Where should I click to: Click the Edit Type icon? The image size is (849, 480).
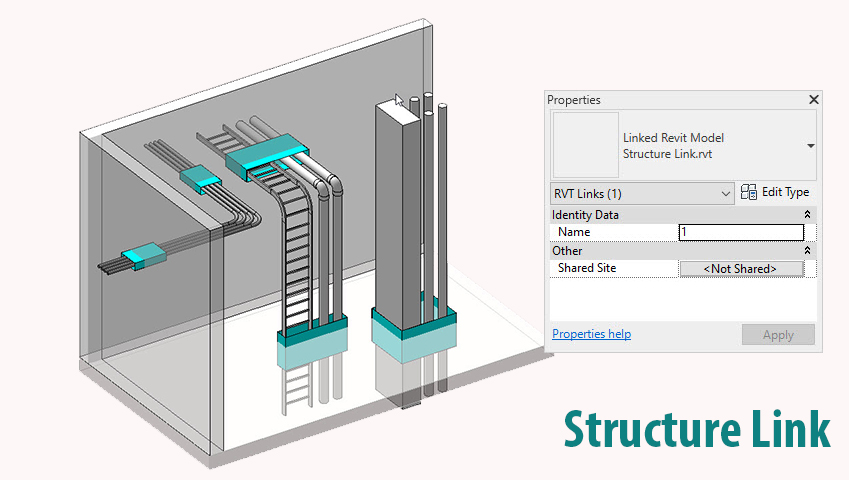tap(749, 192)
